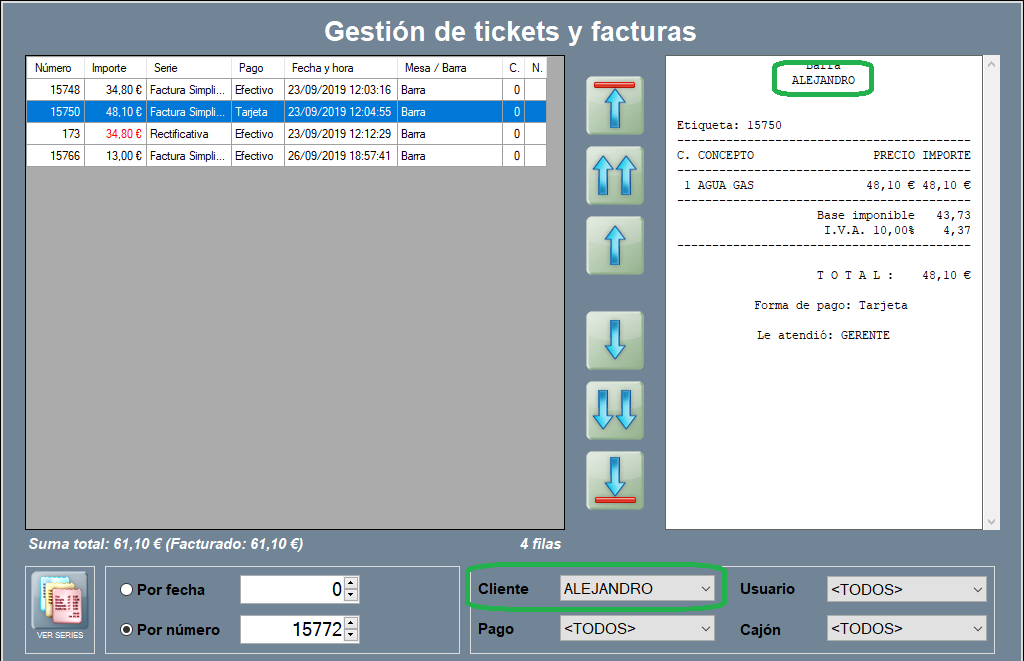
Task: Jump to first ticket with top arrow
Action: tap(614, 105)
